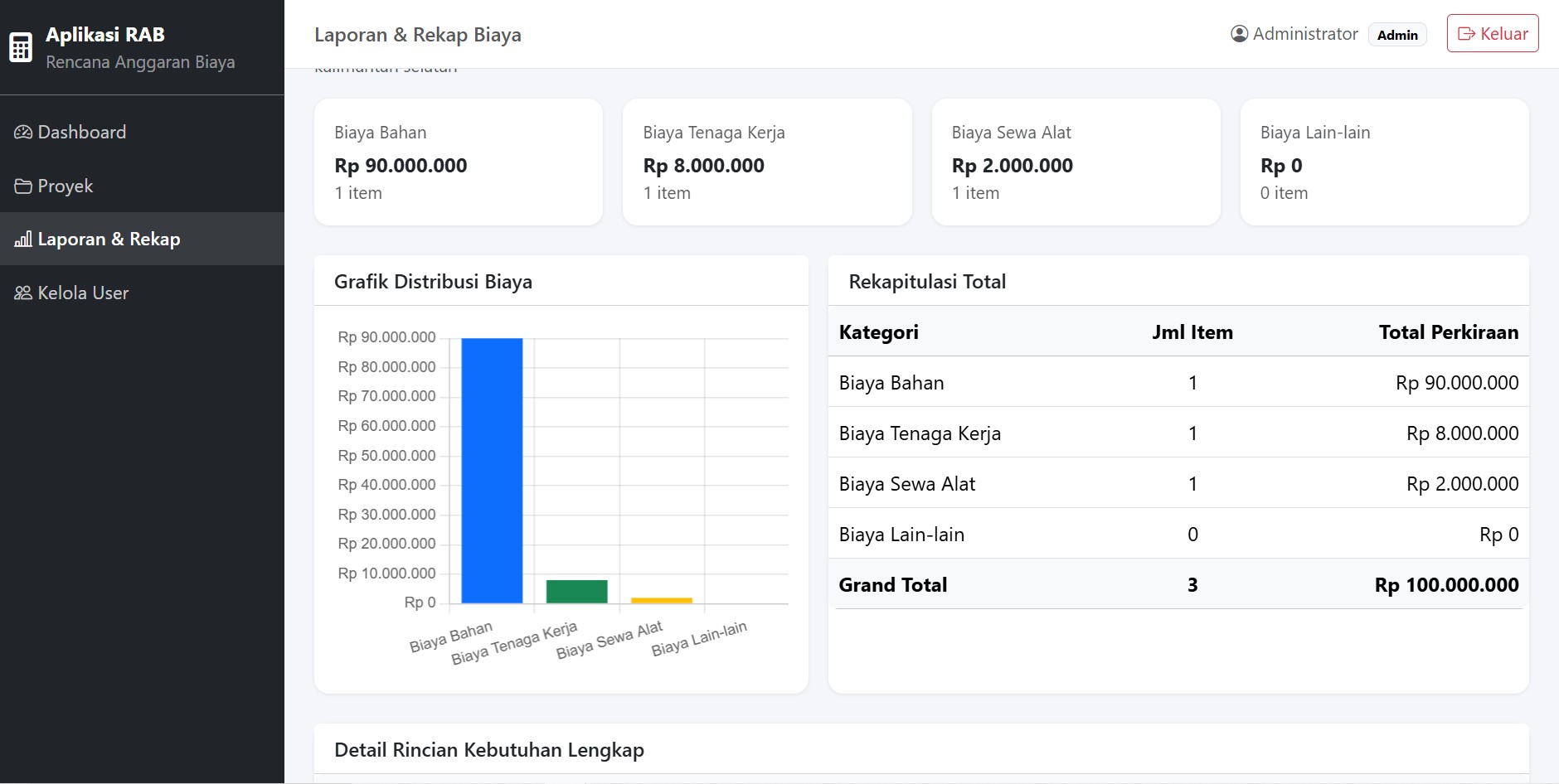1559x784 pixels.
Task: Click the Grafik Distribusi Biaya heading
Action: 433,282
